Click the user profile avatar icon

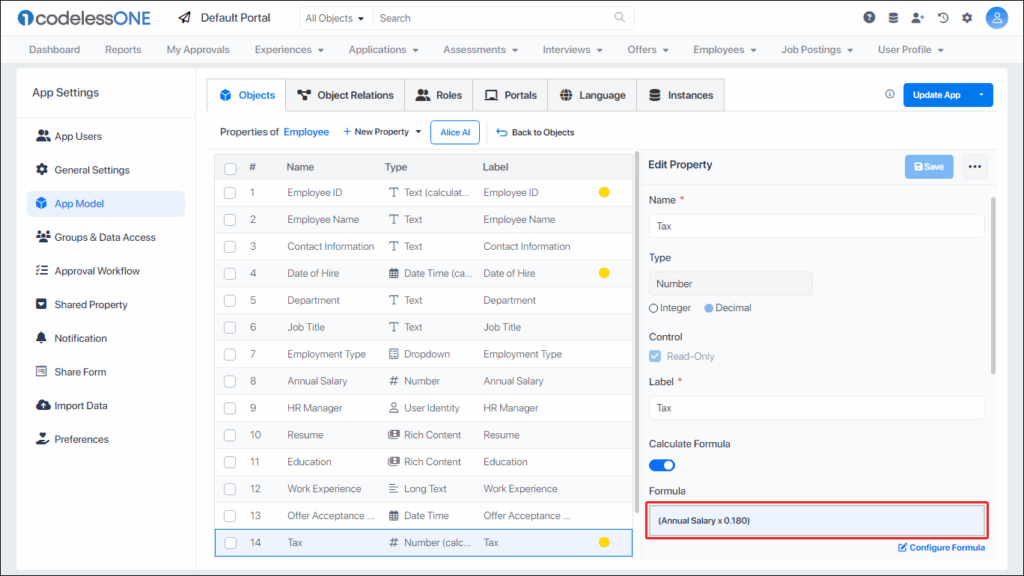tap(996, 18)
